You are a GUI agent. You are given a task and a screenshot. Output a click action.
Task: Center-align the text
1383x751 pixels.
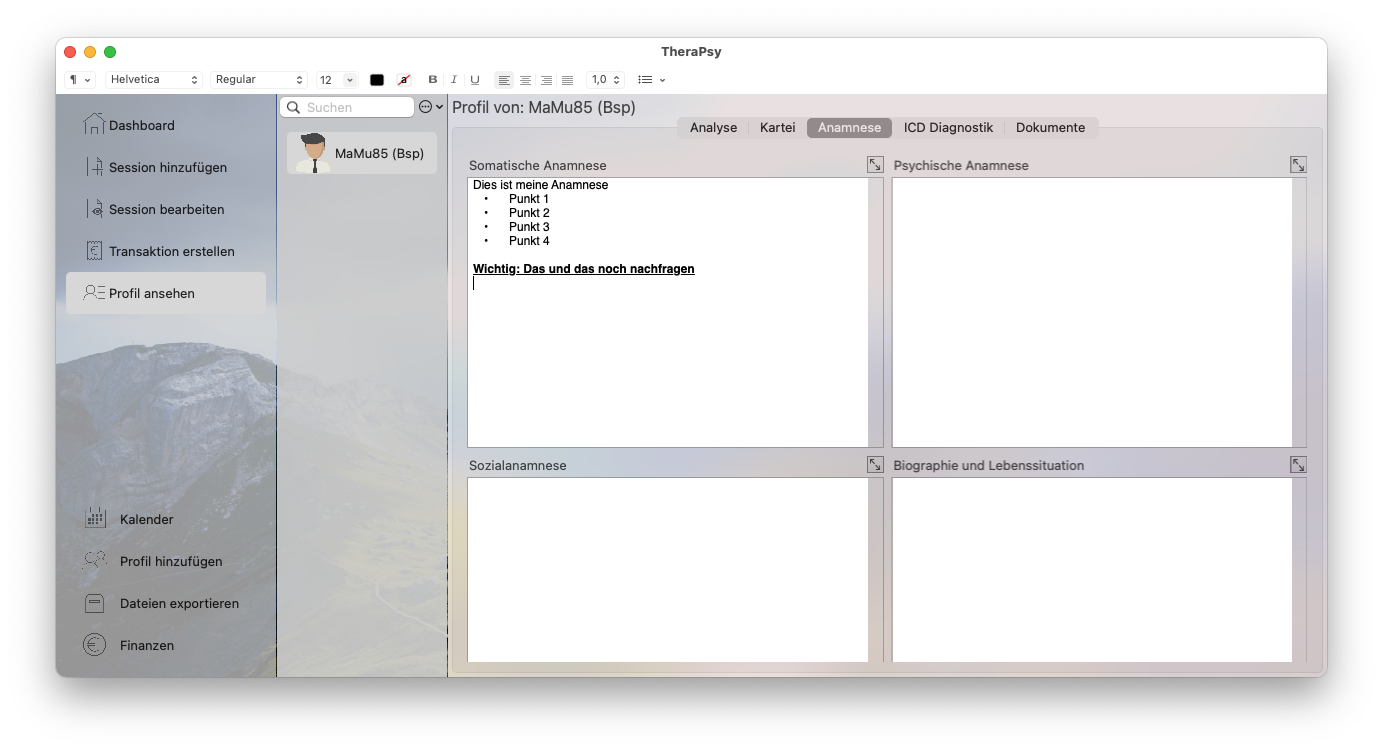[525, 80]
